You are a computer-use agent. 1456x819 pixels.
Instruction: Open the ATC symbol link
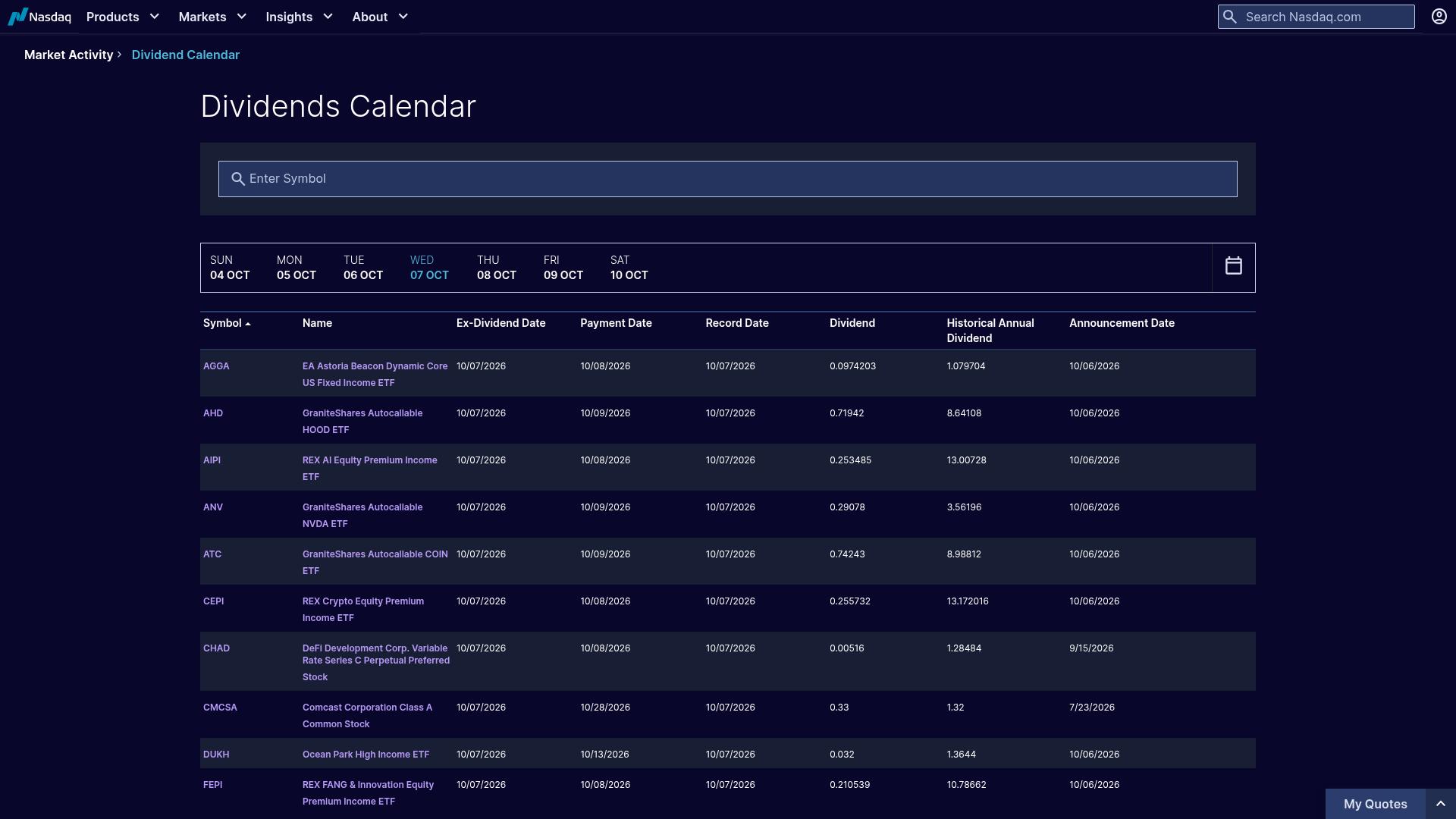[212, 554]
